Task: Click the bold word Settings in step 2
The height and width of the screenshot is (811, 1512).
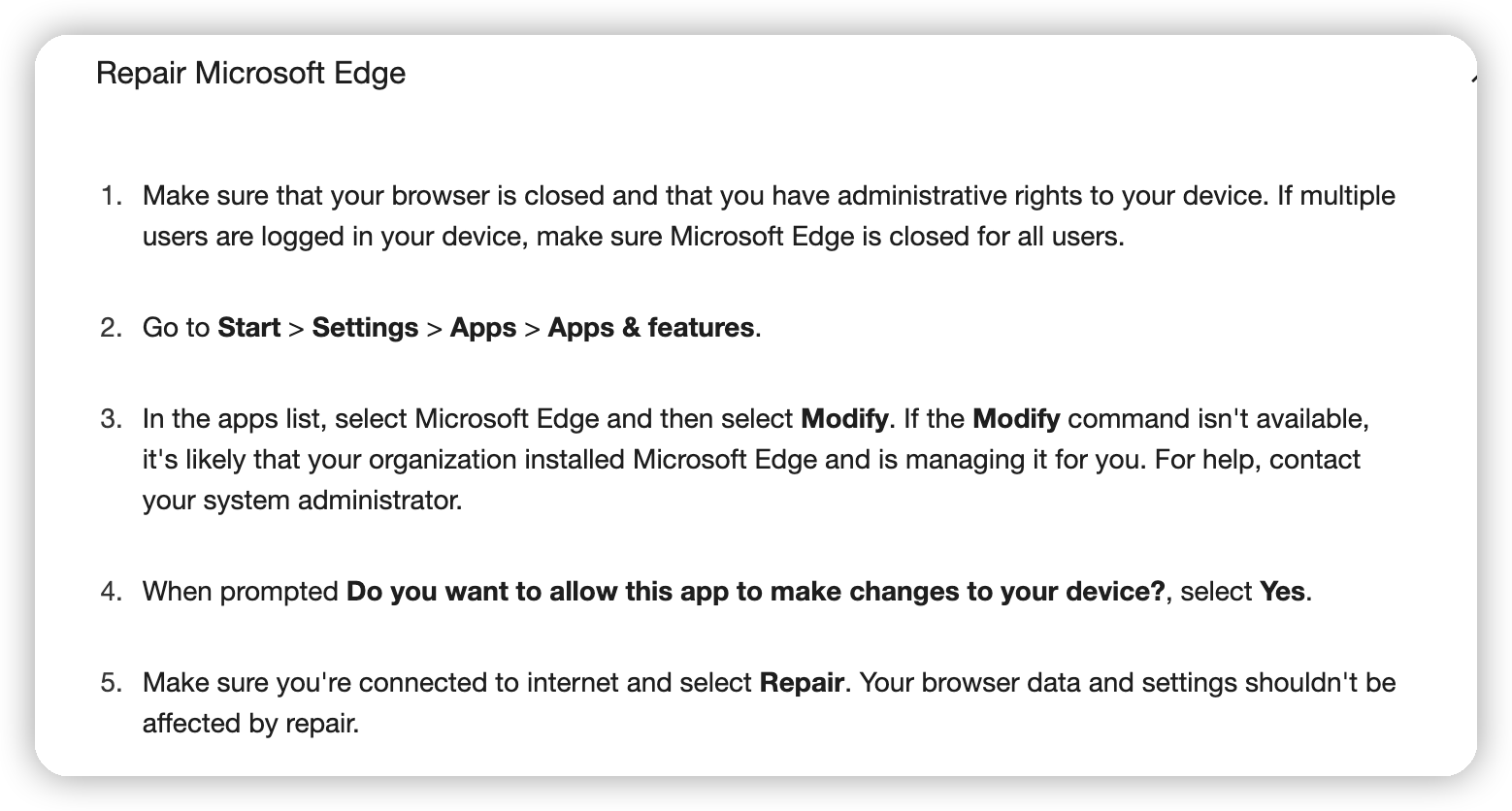Action: (x=365, y=328)
